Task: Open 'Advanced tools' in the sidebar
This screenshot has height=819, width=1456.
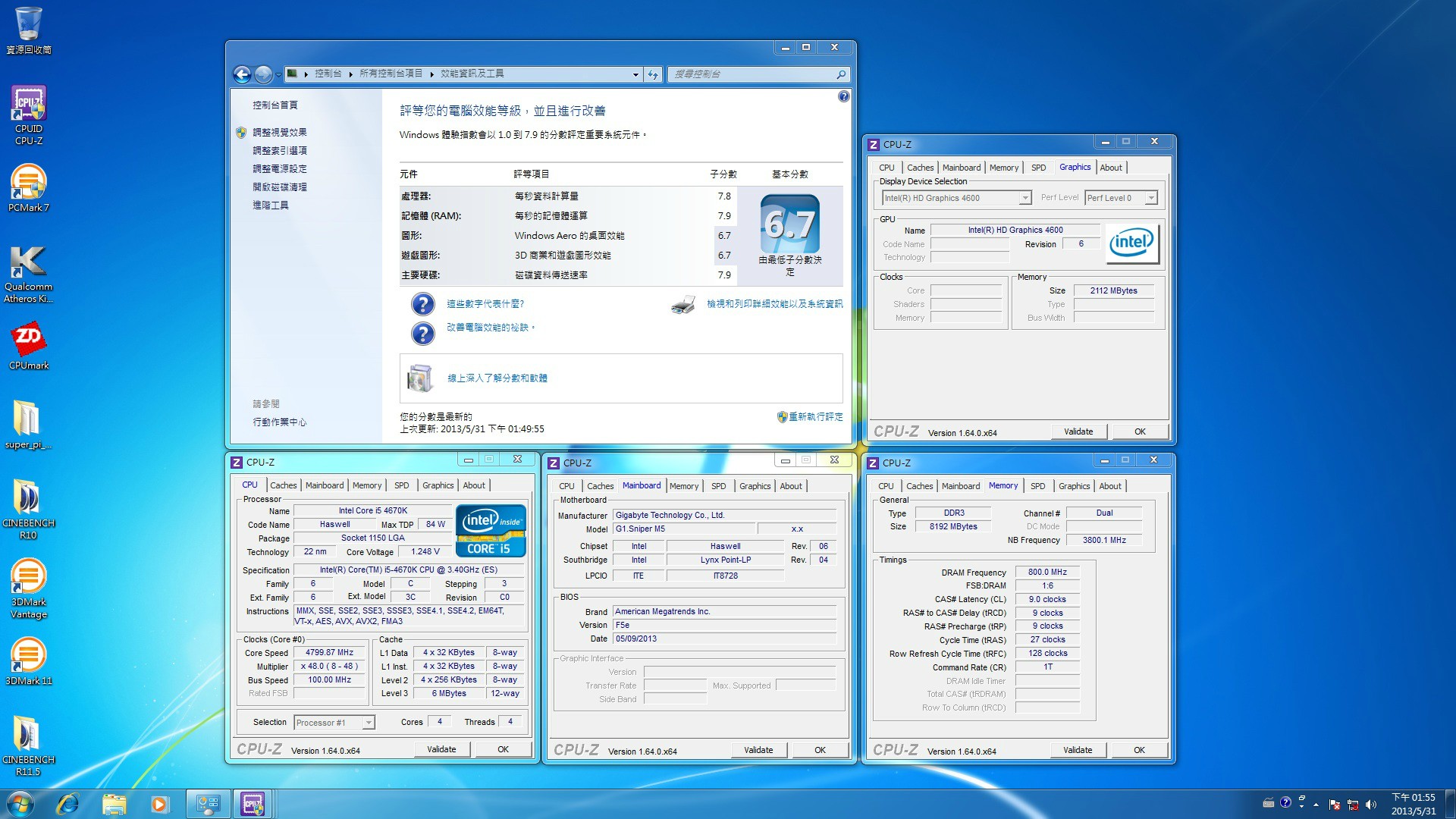Action: coord(271,205)
